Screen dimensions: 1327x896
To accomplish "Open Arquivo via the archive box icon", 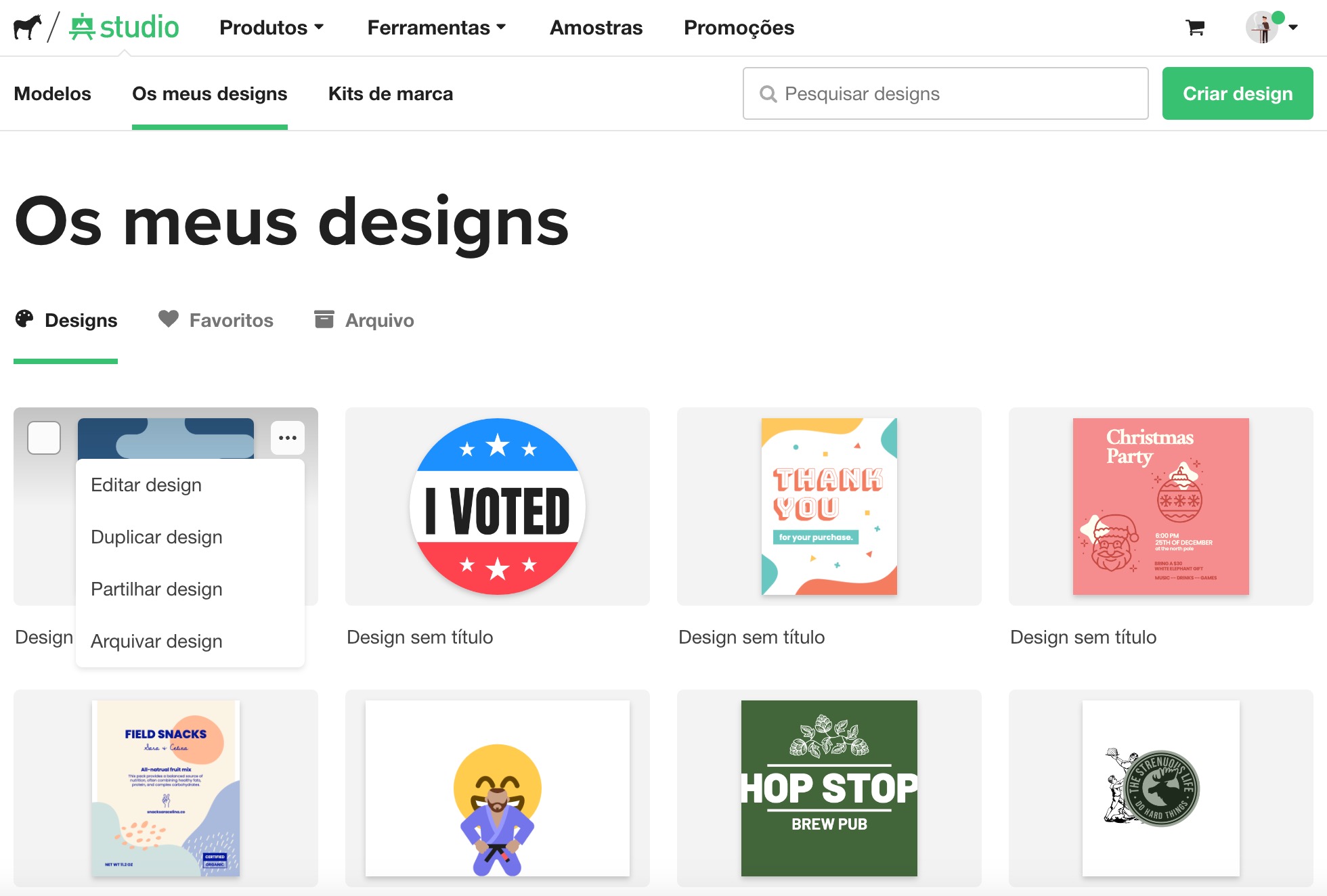I will tap(325, 318).
